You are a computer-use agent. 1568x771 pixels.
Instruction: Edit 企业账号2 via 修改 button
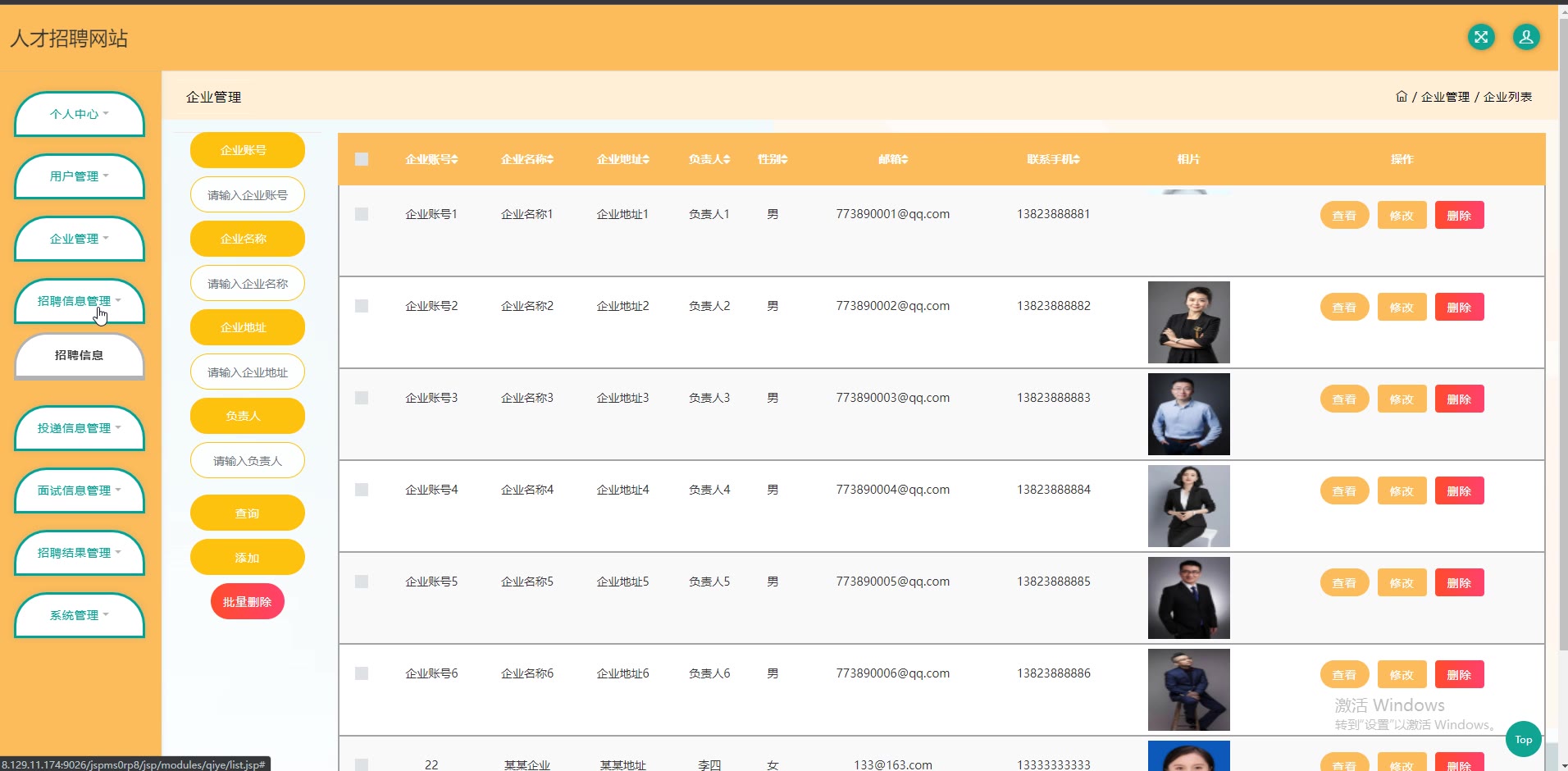click(x=1402, y=307)
